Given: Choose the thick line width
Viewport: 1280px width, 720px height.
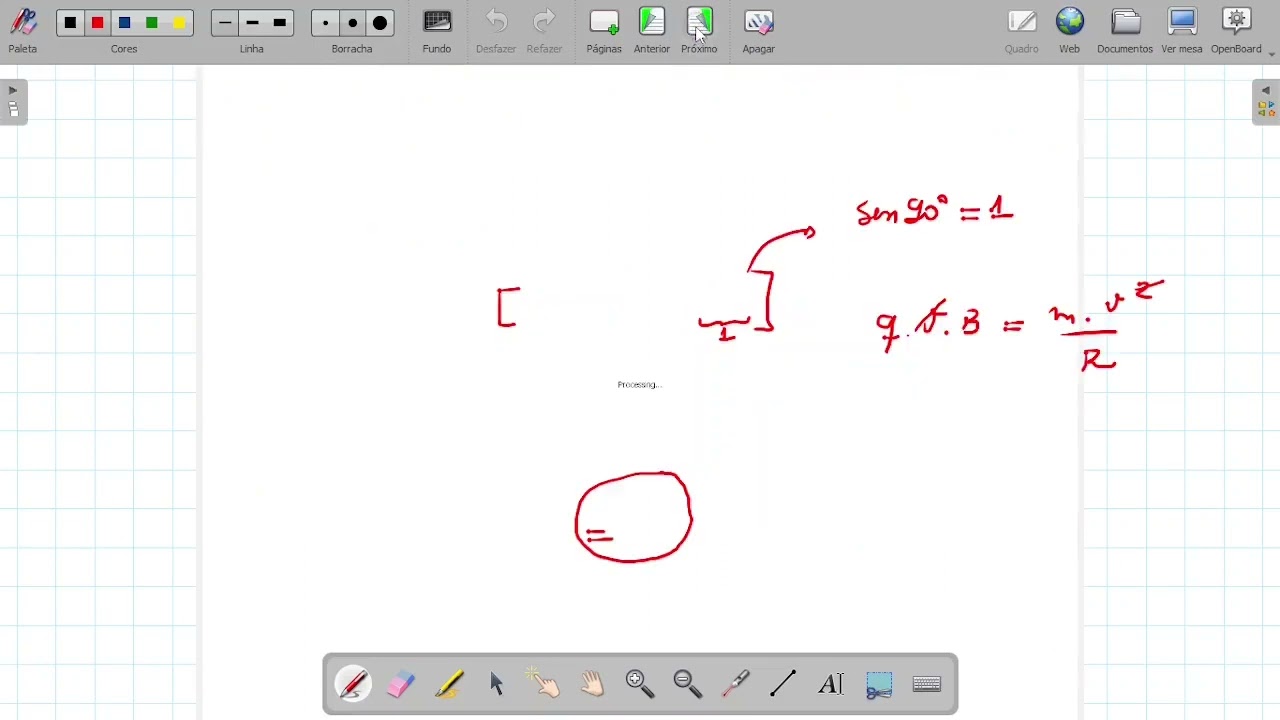Looking at the screenshot, I should (x=279, y=23).
